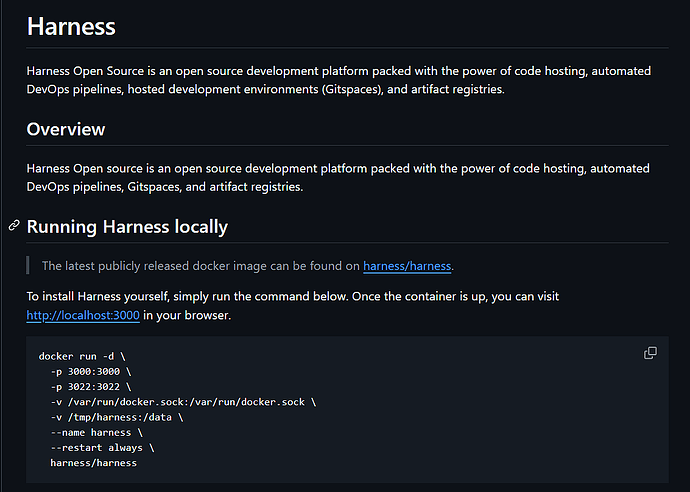Open the harness/harness Docker image link
Image resolution: width=690 pixels, height=492 pixels.
[x=407, y=266]
